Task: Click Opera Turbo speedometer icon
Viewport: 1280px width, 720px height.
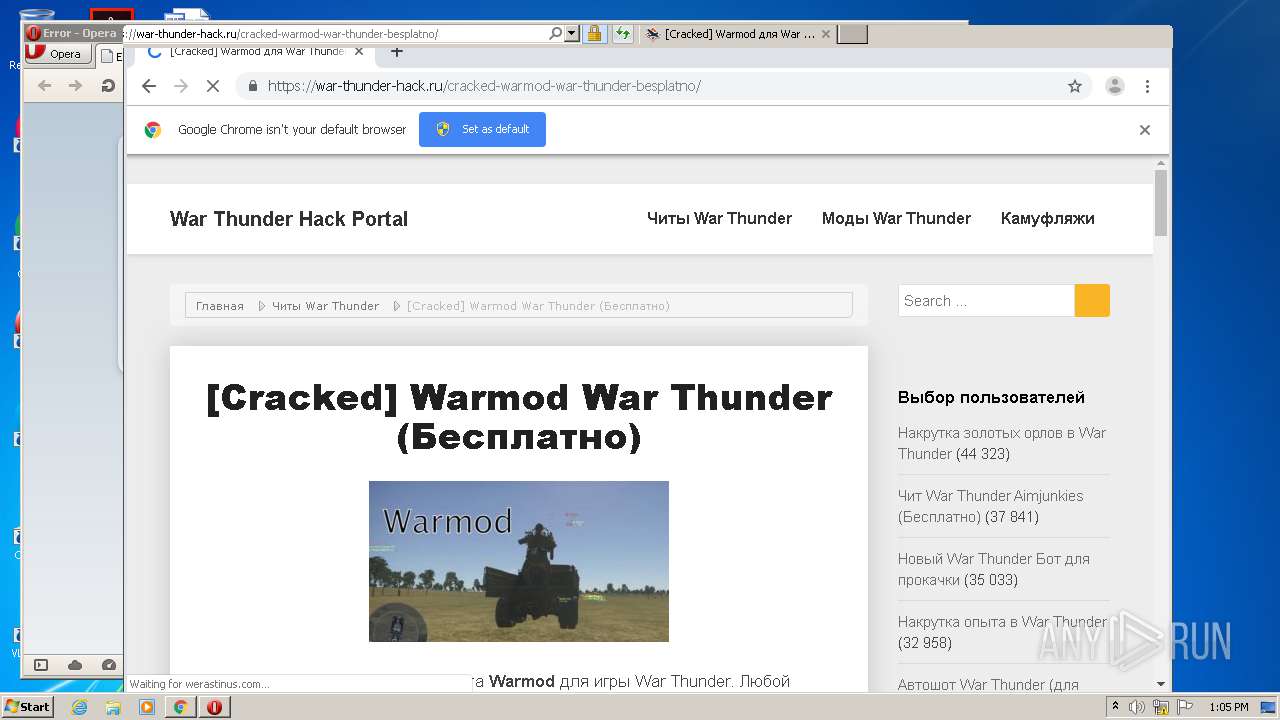Action: 109,665
